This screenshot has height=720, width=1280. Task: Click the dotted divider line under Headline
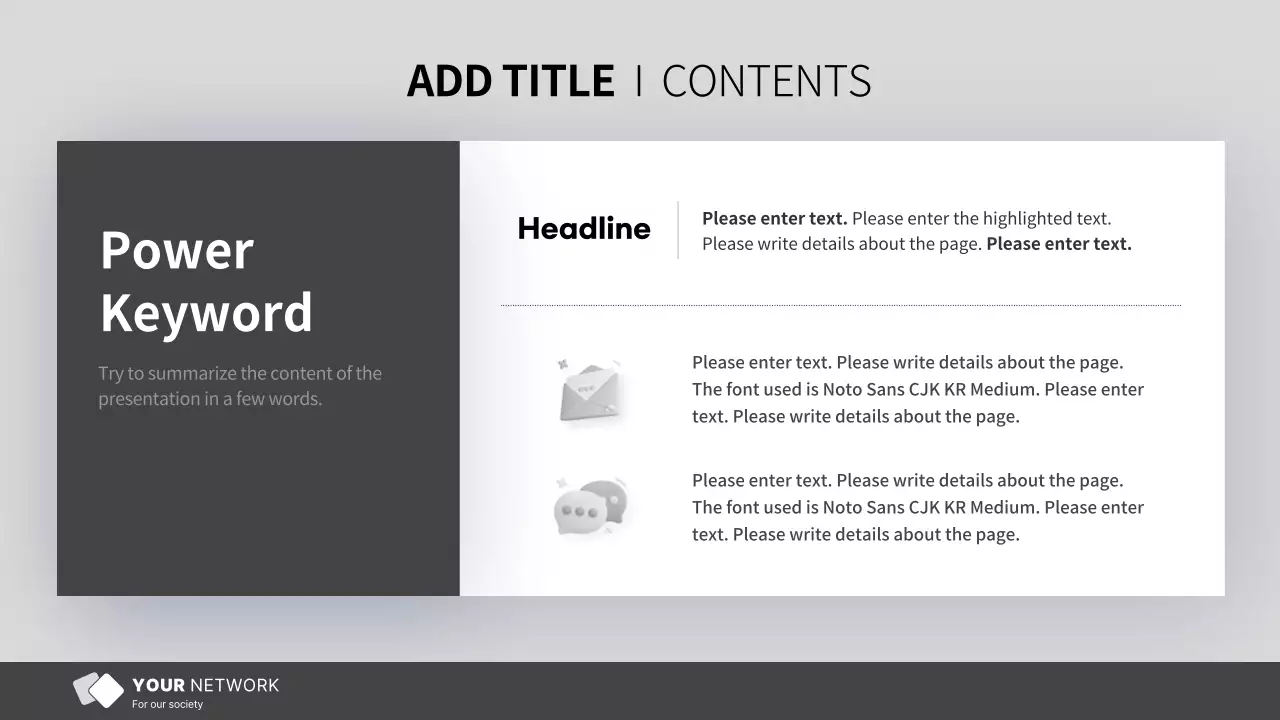(x=840, y=303)
